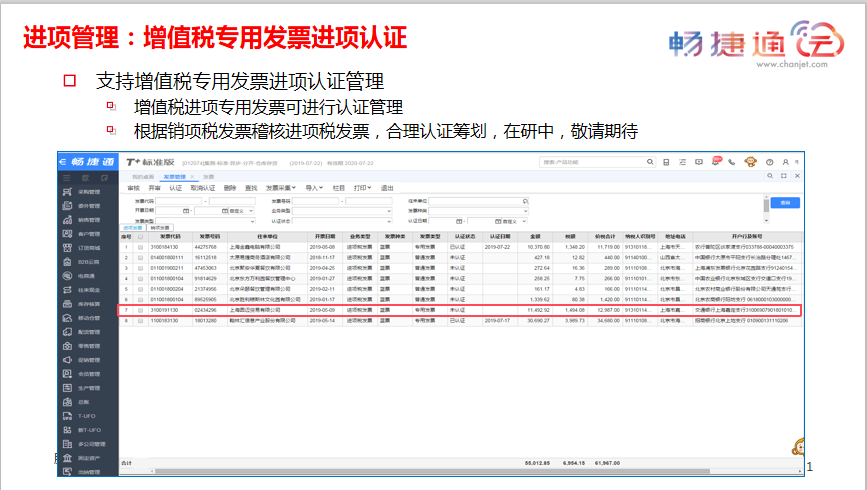Open the 发票种类 combo box
This screenshot has width=867, height=490.
479,211
